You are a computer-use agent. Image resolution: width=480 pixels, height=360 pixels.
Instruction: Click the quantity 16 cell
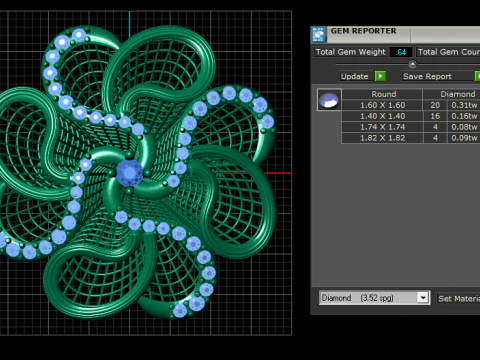point(435,116)
